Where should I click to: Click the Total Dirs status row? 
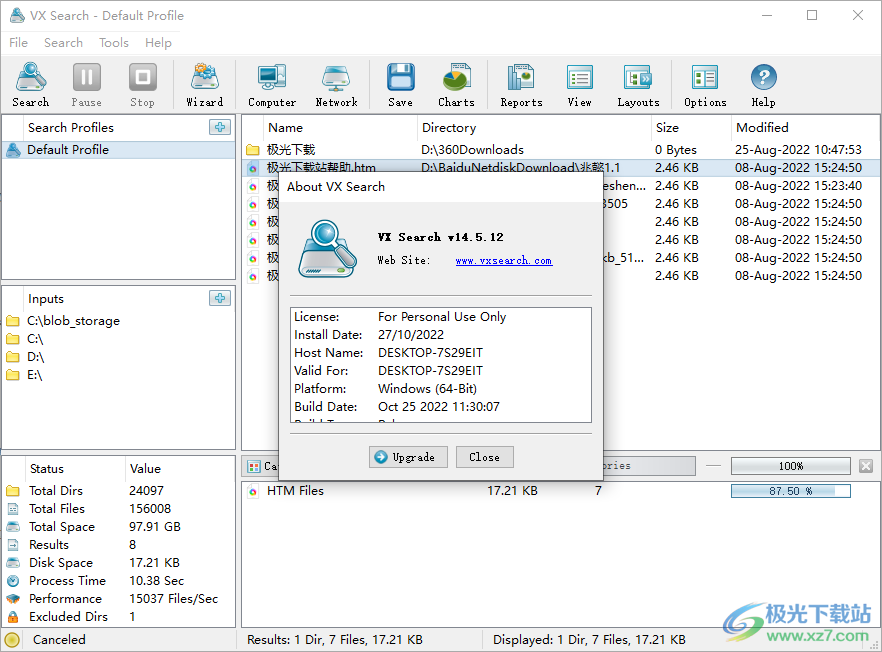pyautogui.click(x=119, y=491)
